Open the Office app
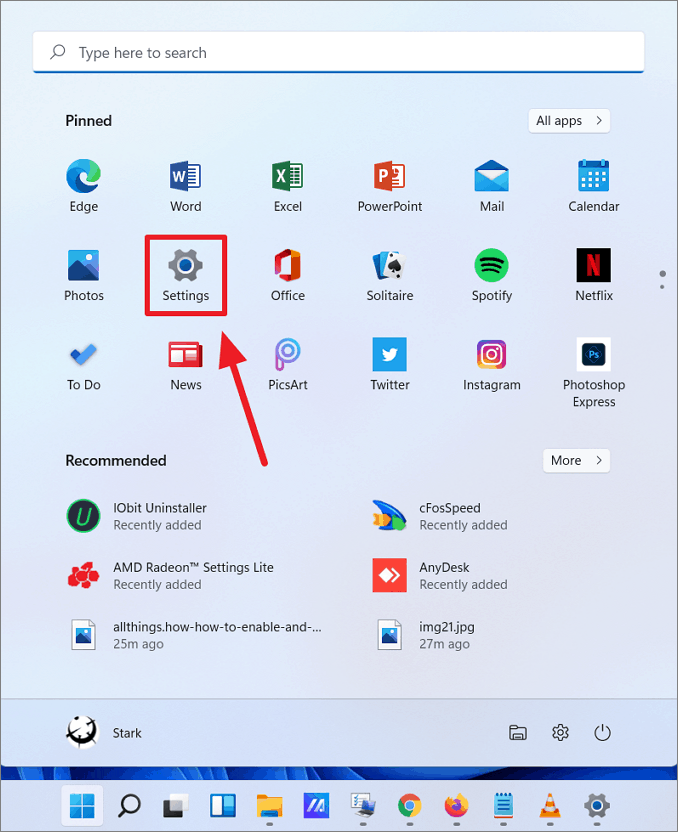678x832 pixels. pos(288,275)
